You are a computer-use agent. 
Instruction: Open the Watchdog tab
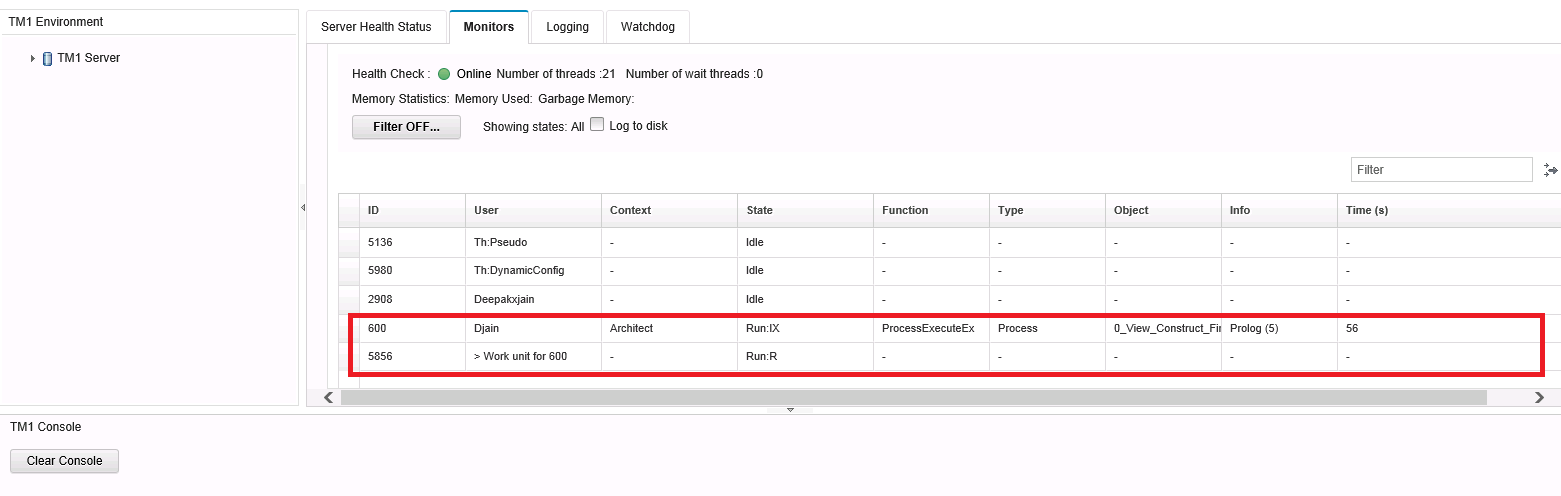(x=648, y=27)
